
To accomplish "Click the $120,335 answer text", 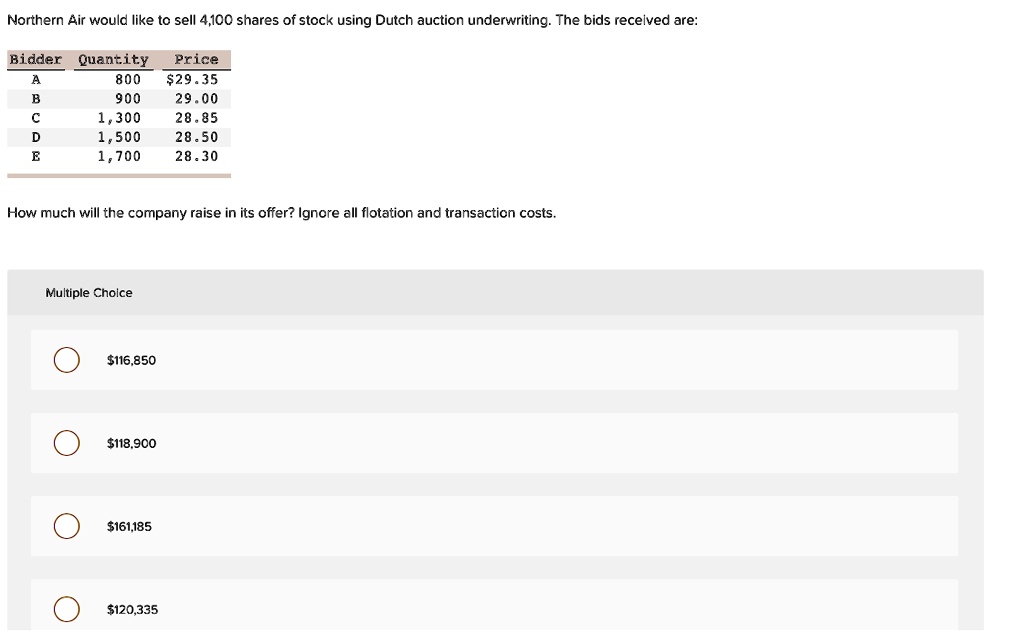I will coord(130,609).
